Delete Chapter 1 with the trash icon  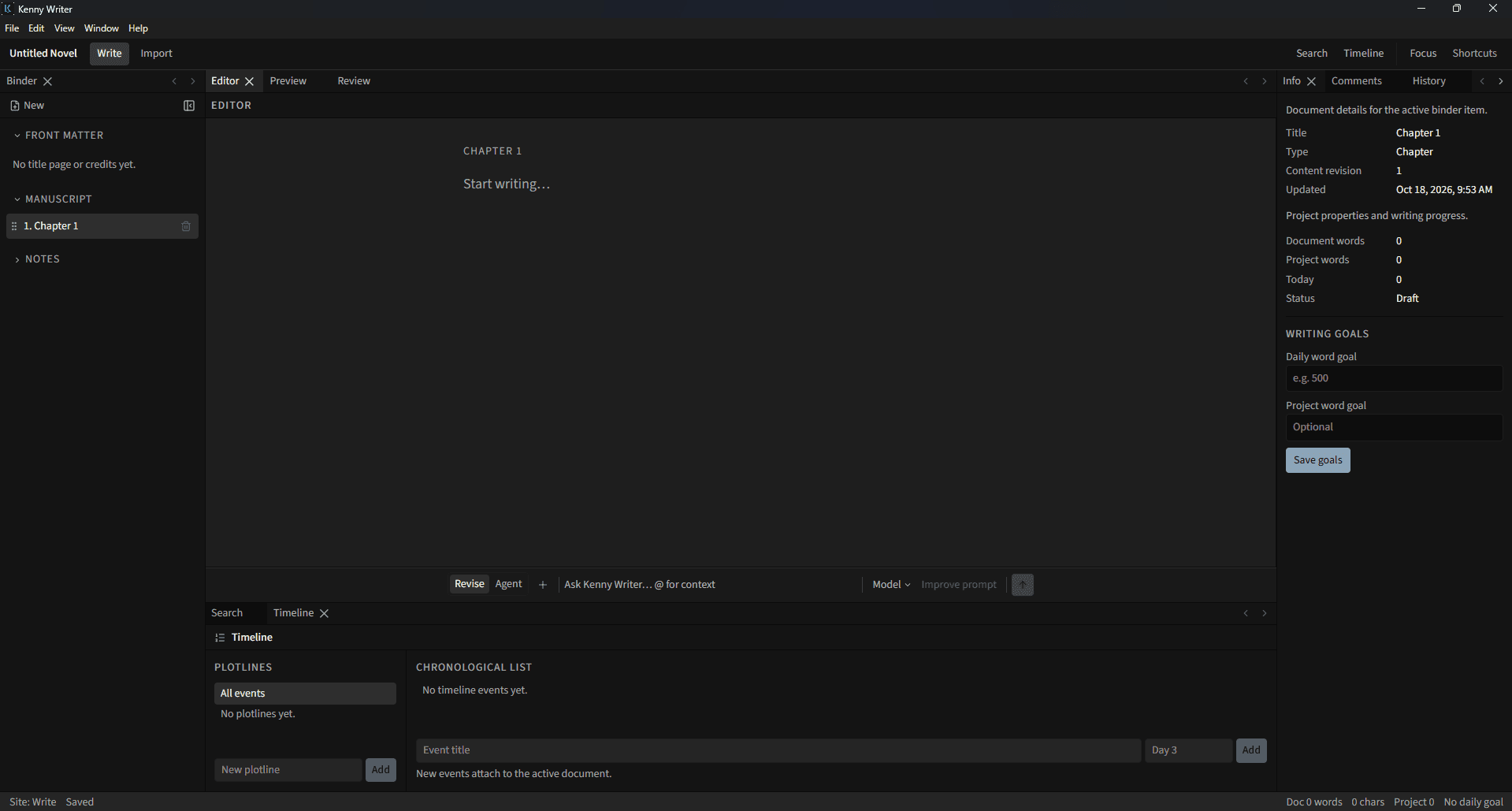[186, 226]
